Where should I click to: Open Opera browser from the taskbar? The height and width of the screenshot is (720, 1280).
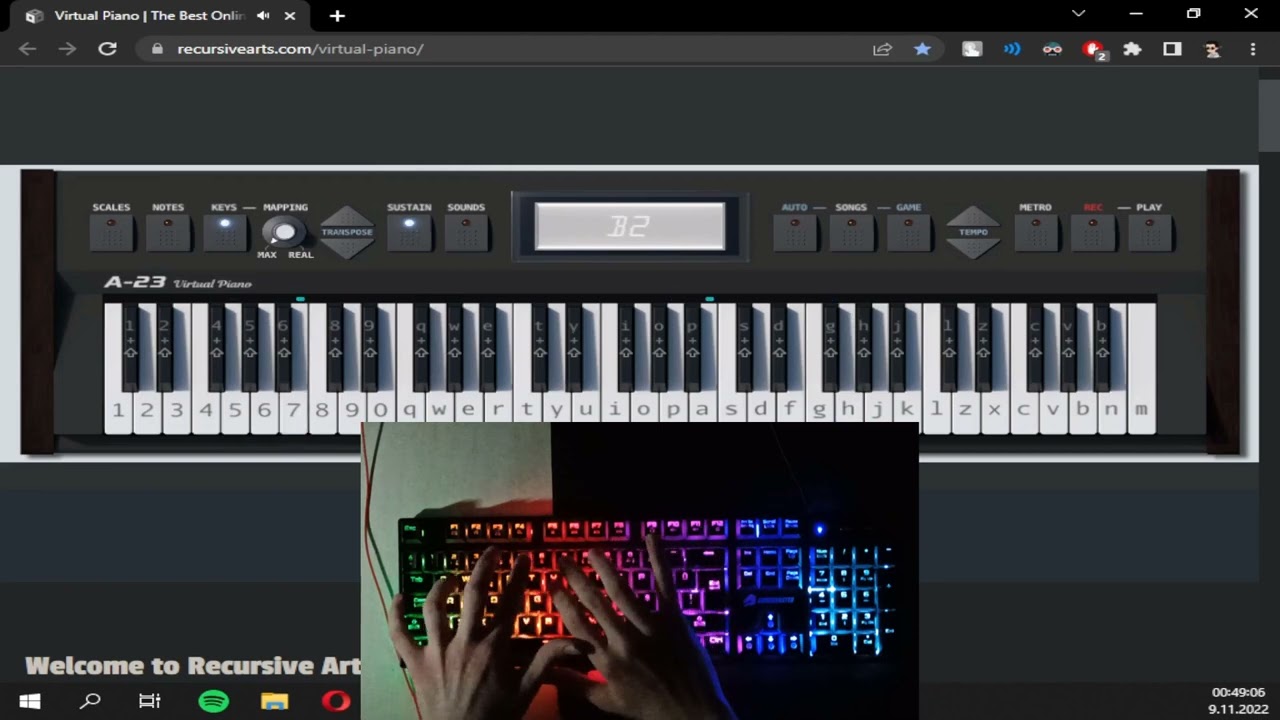click(336, 701)
